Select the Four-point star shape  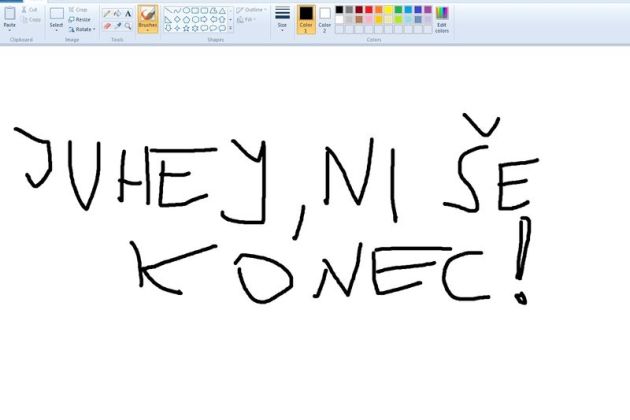click(177, 29)
